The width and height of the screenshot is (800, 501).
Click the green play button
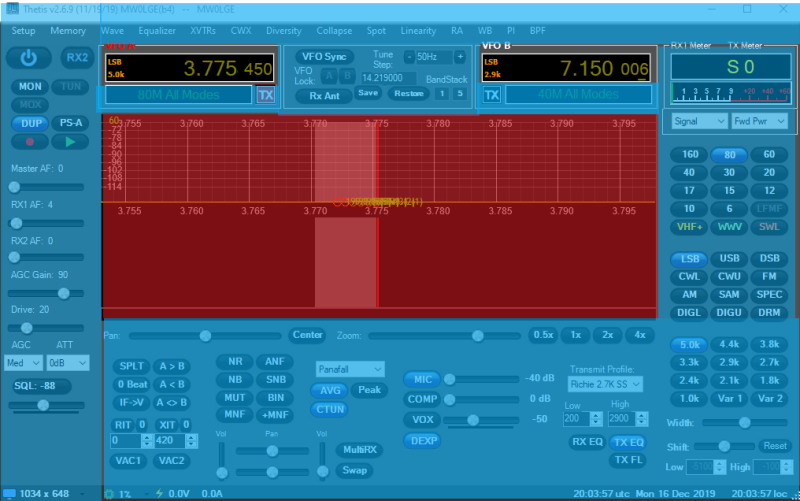coord(70,142)
